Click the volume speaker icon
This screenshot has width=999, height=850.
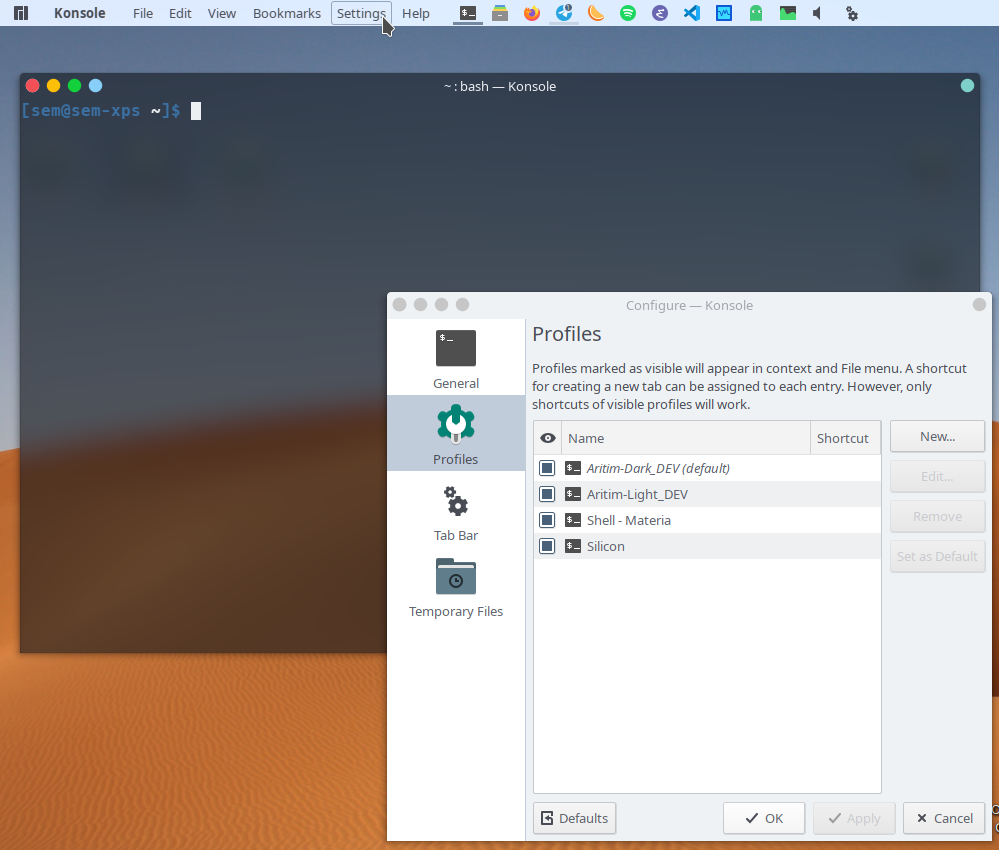[x=817, y=13]
